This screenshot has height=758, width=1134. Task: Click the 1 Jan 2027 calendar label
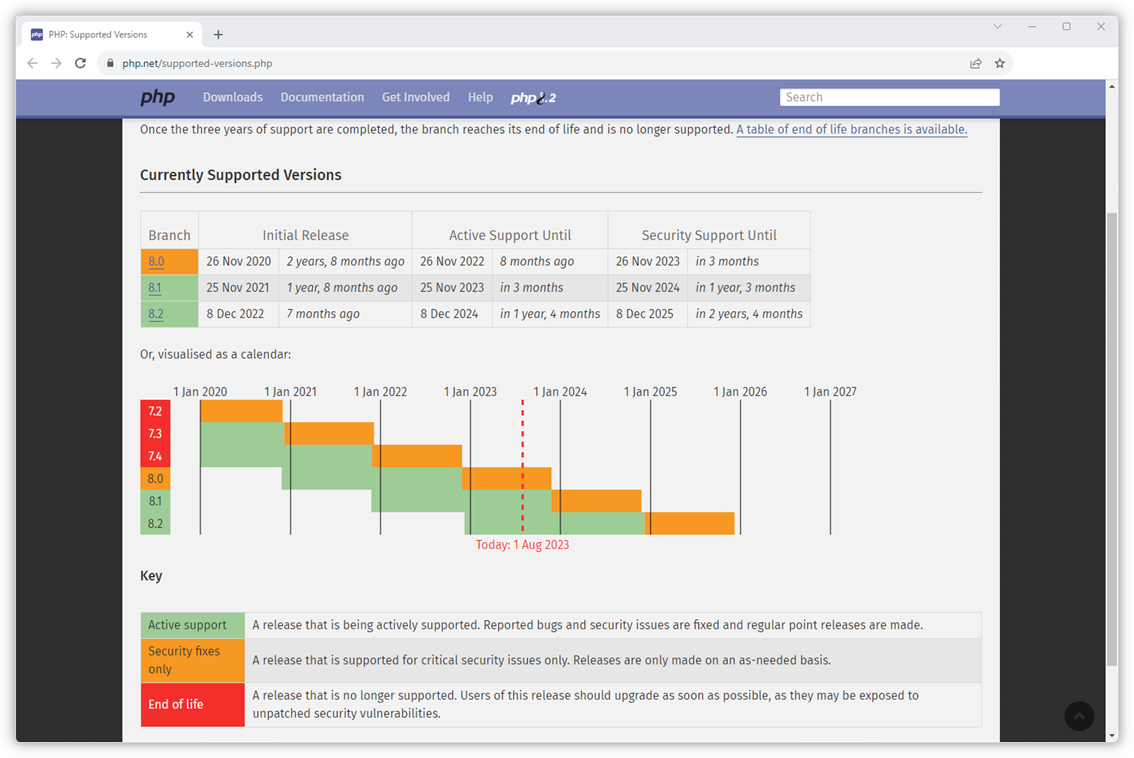pyautogui.click(x=830, y=391)
